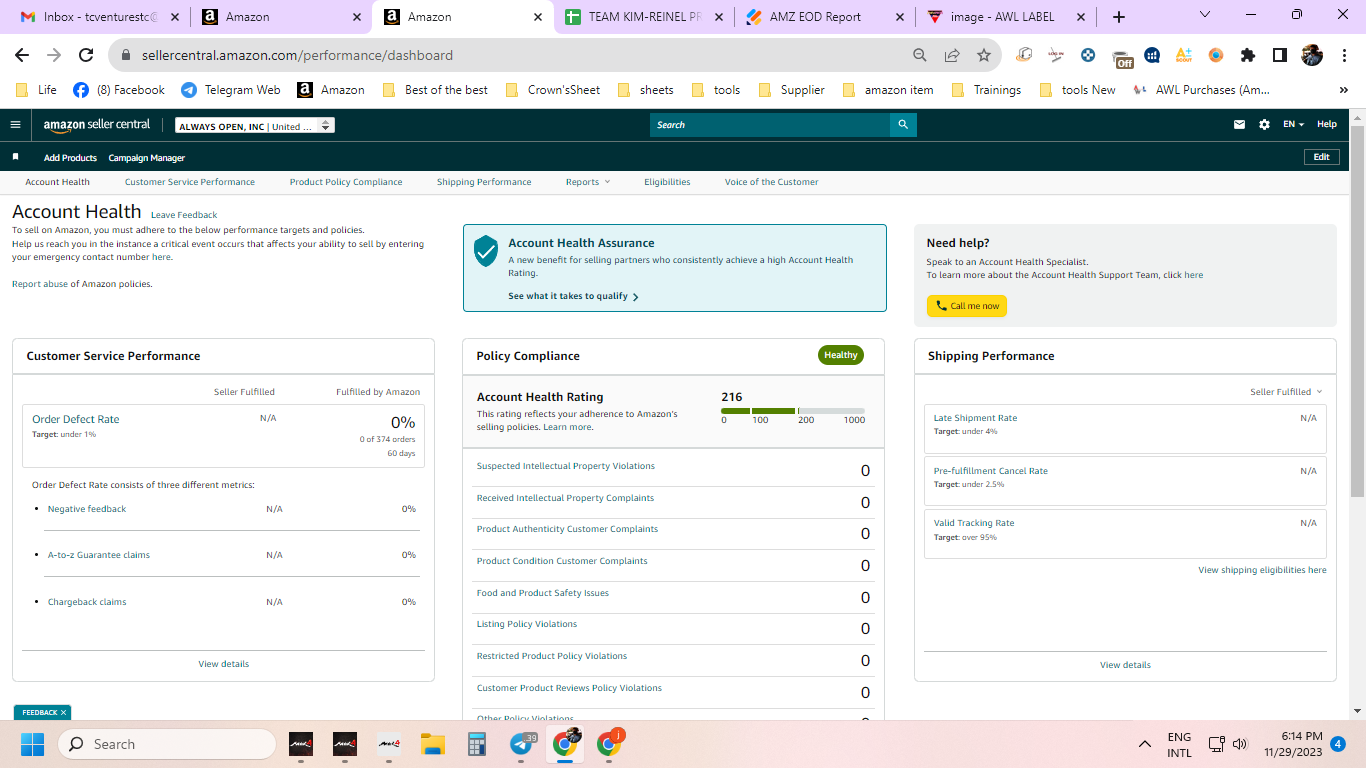Open the Telegram Web bookmark
This screenshot has height=768, width=1366.
231,90
